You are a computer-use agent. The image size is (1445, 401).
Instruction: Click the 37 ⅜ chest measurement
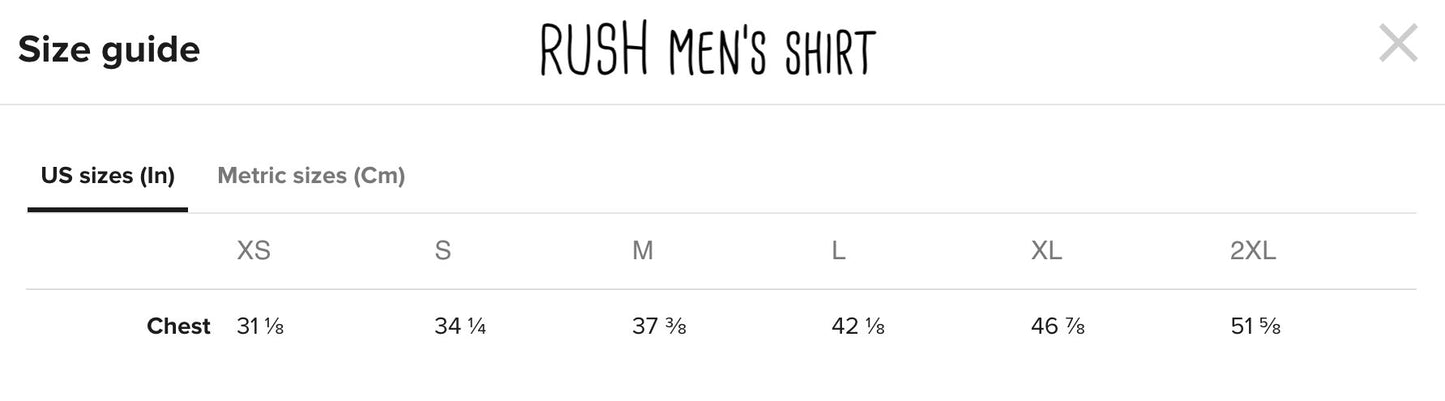(659, 326)
